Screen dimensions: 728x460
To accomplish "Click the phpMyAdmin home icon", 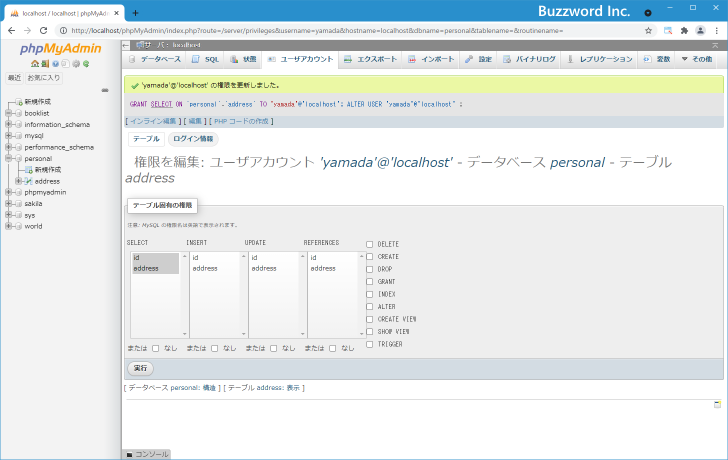I will click(33, 64).
